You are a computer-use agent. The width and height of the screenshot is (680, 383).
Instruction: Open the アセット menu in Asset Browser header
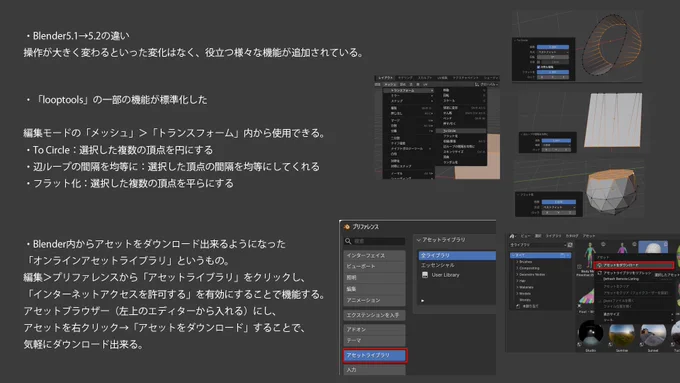pyautogui.click(x=589, y=236)
